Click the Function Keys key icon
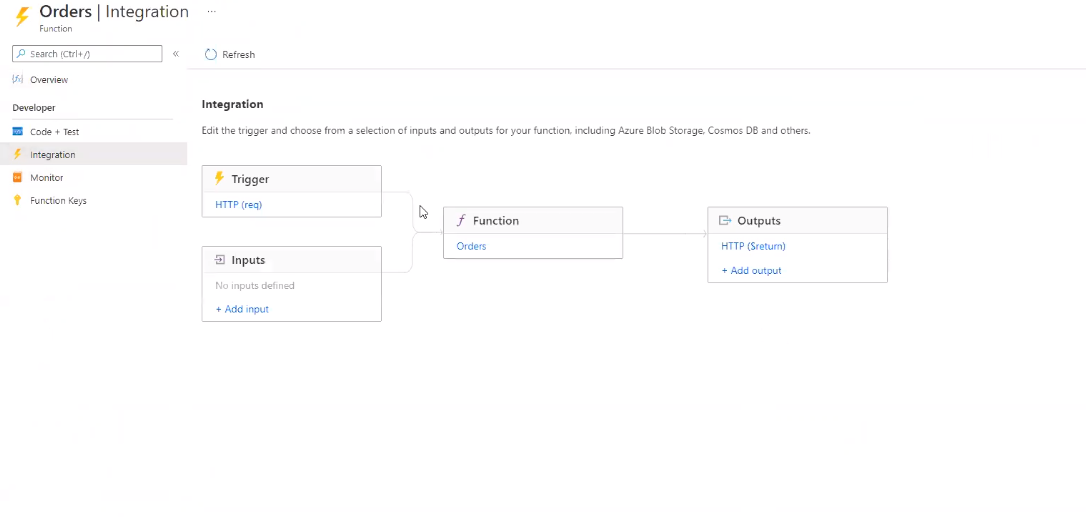1086x517 pixels. [17, 200]
